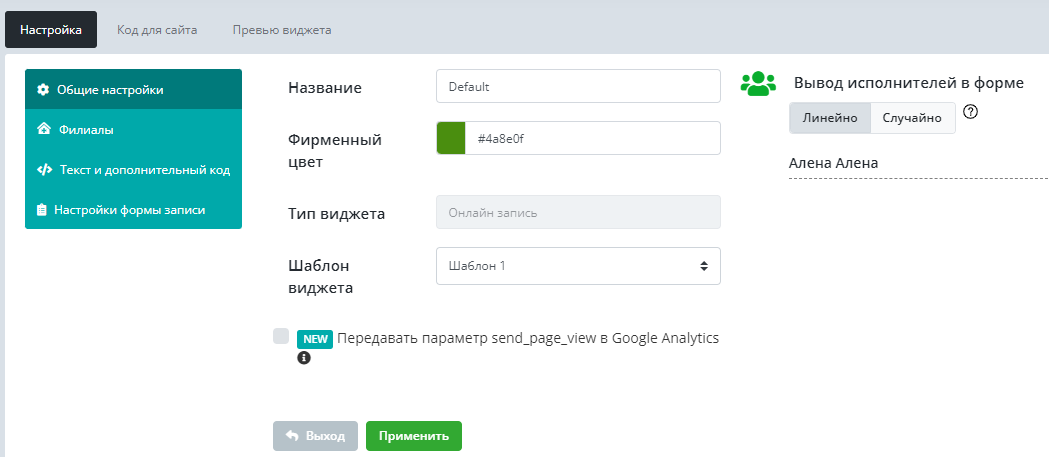Switch to the Настройка tab

pyautogui.click(x=51, y=29)
